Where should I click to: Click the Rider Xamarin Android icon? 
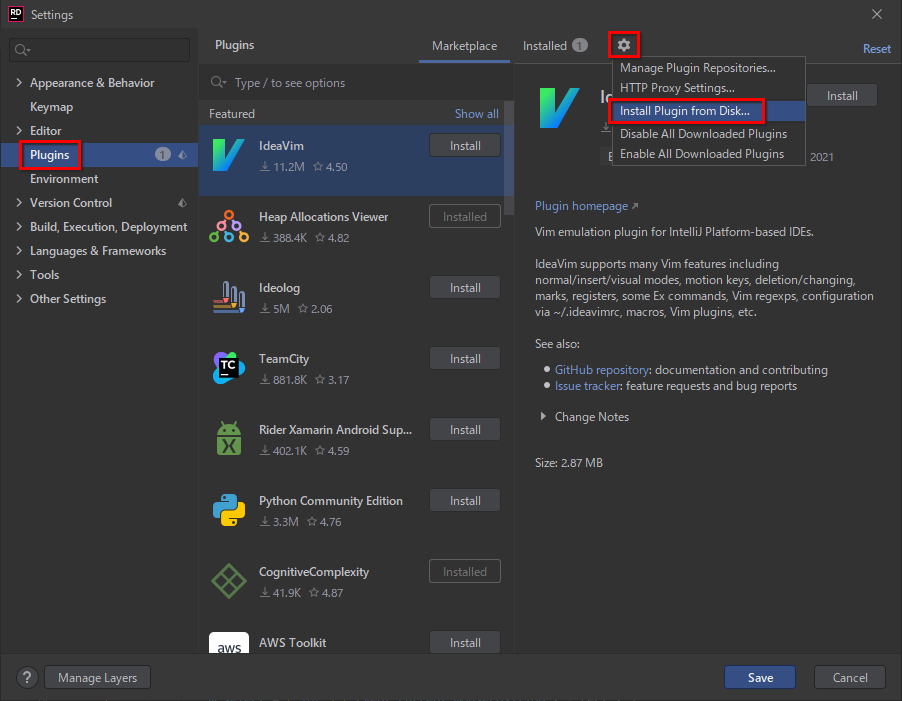(x=228, y=439)
